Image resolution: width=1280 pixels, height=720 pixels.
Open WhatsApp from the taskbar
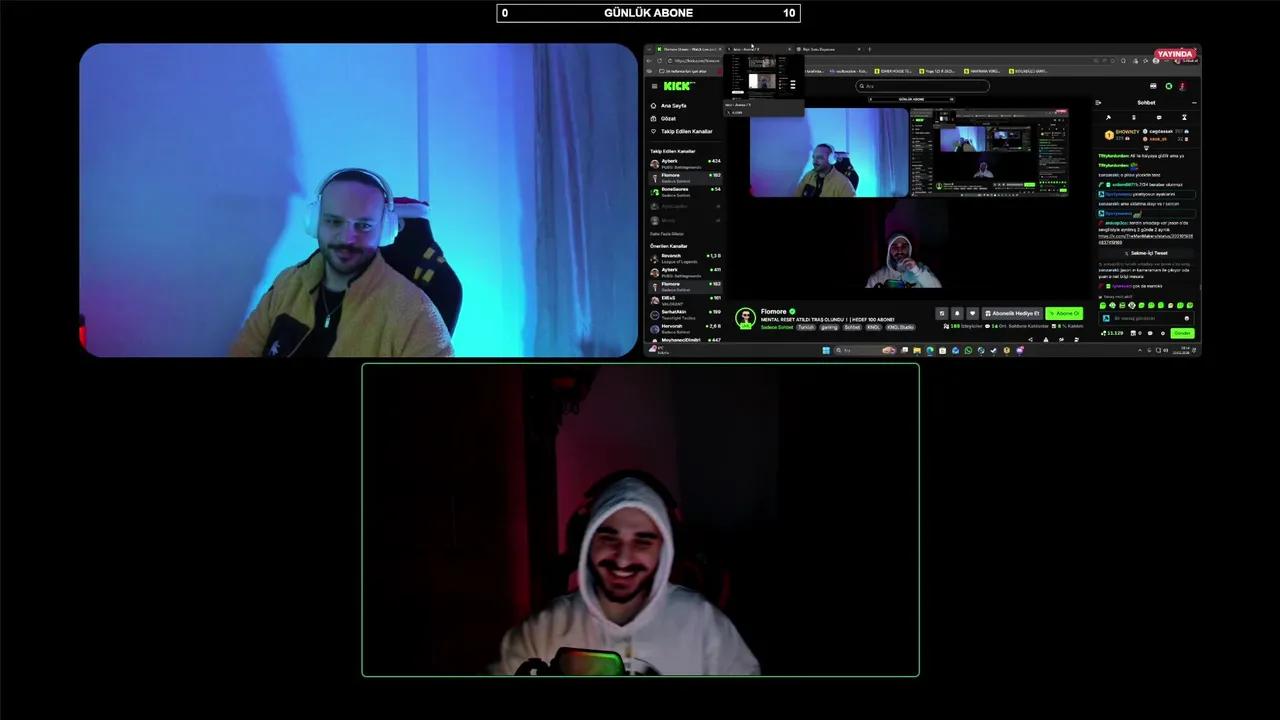point(968,350)
